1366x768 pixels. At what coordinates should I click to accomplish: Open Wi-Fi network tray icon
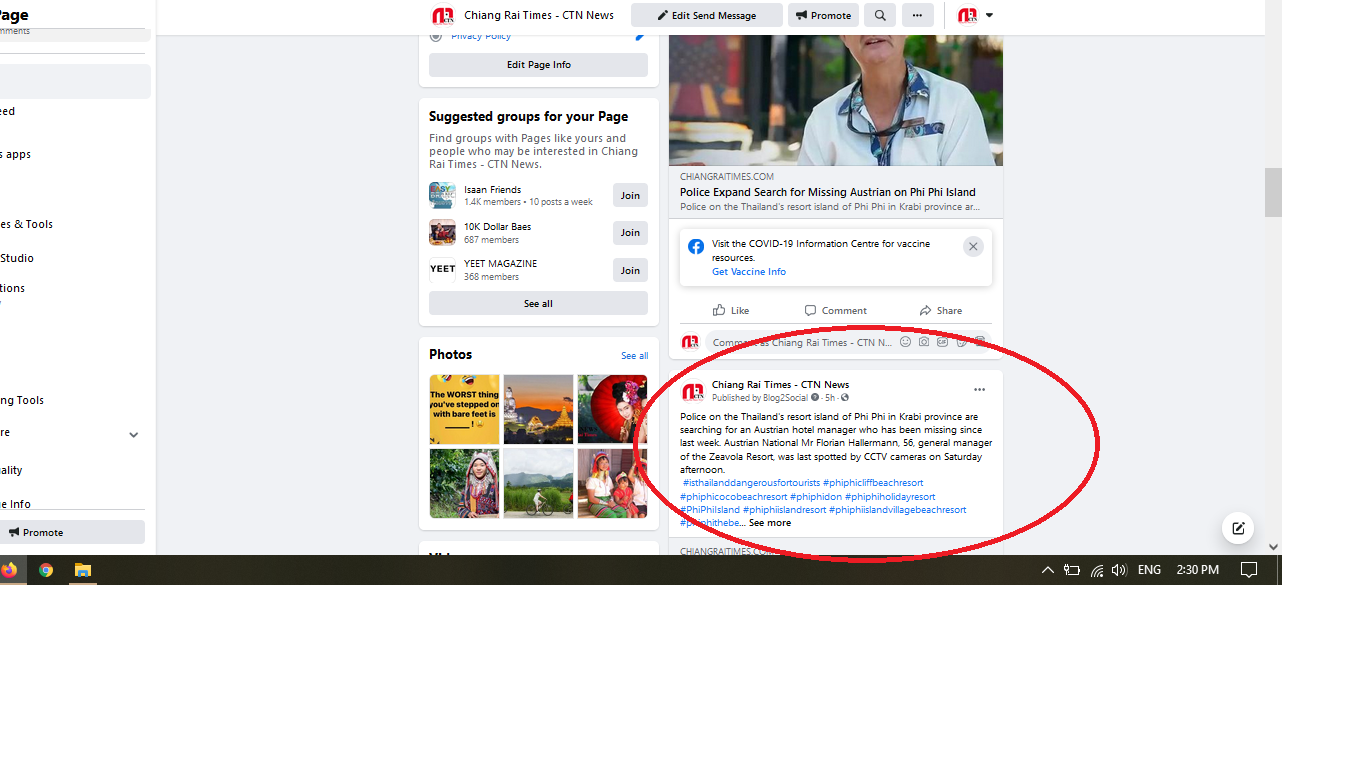point(1097,570)
